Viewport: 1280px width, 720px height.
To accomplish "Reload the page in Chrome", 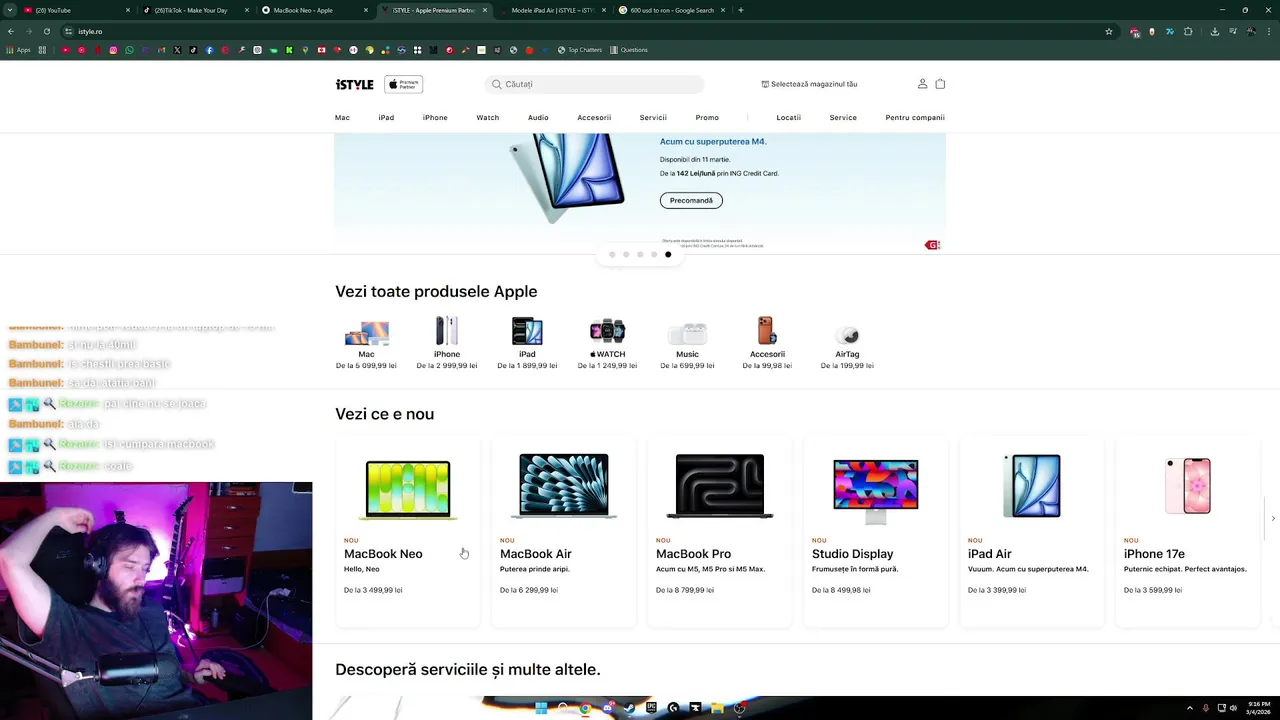I will (x=46, y=31).
